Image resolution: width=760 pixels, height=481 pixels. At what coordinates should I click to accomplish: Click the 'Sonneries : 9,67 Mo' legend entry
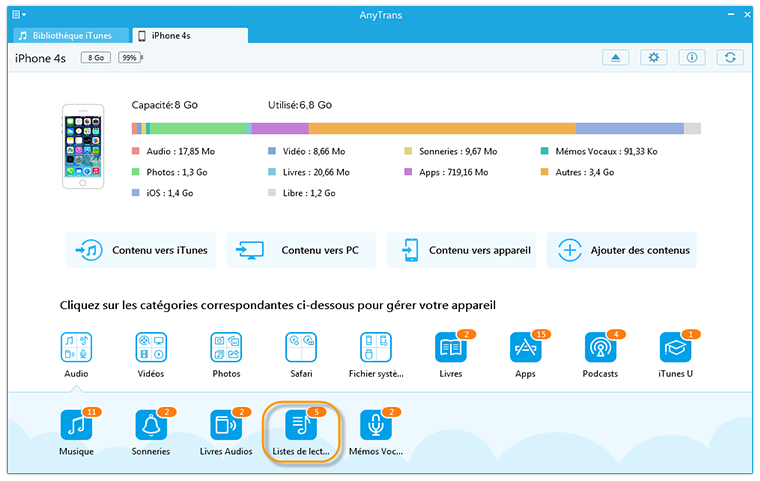pyautogui.click(x=451, y=151)
